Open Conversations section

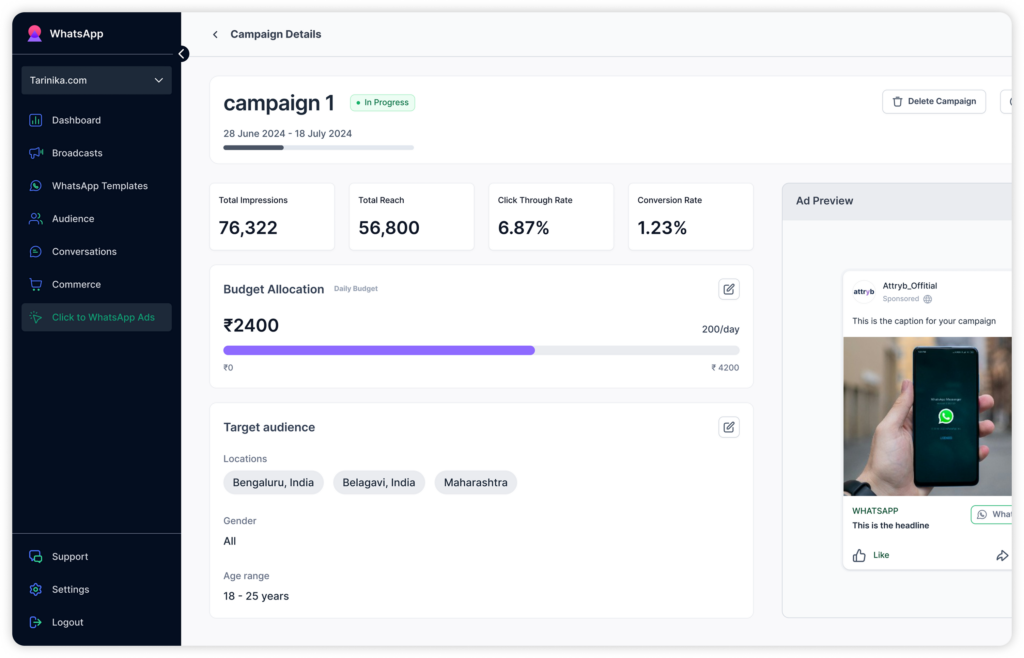84,251
